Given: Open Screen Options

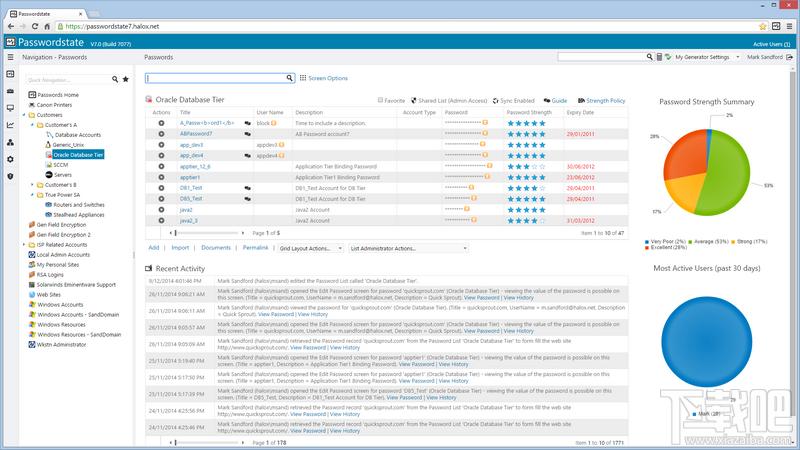Looking at the screenshot, I should coord(323,78).
